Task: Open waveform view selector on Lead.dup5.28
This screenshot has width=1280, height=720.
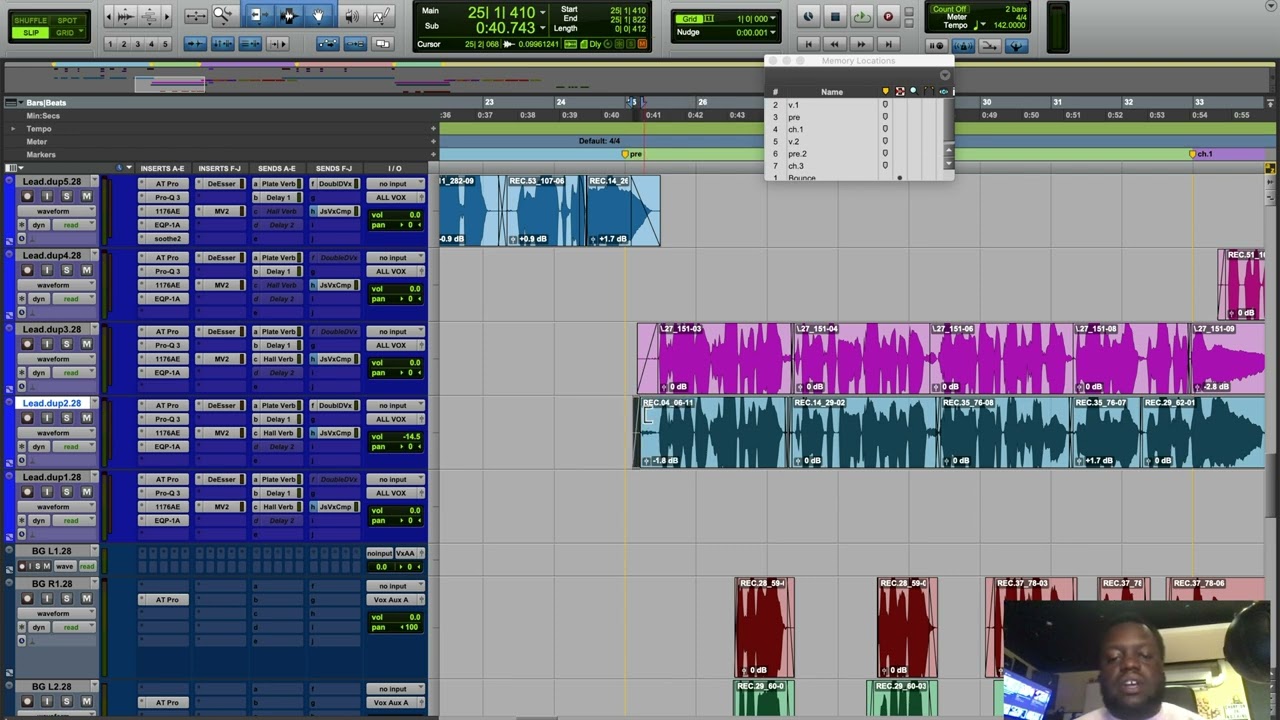Action: [59, 211]
